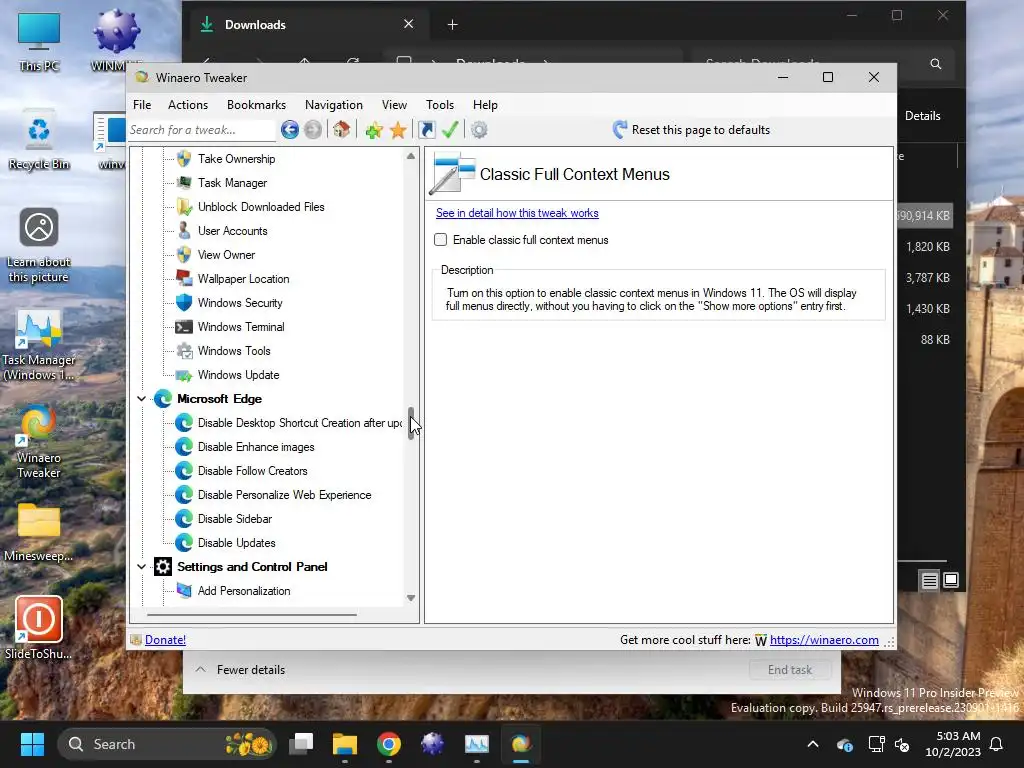Select Windows Update tree entry
Viewport: 1024px width, 768px height.
tap(238, 375)
